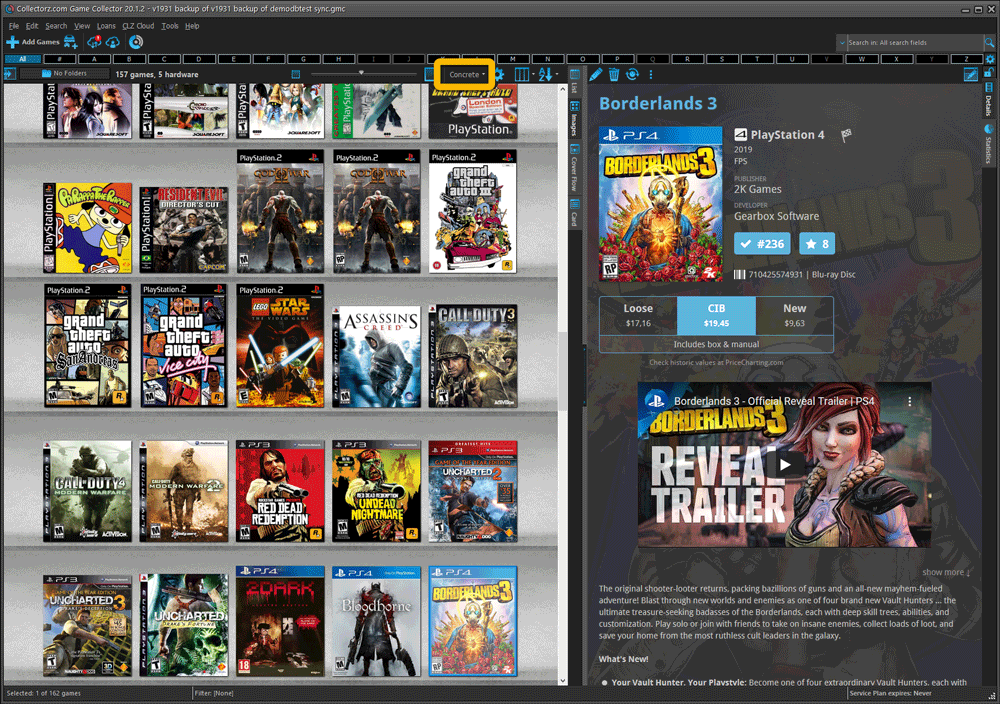This screenshot has height=704, width=1000.
Task: Toggle the folder panel icon left of No Folders
Action: tap(9, 74)
